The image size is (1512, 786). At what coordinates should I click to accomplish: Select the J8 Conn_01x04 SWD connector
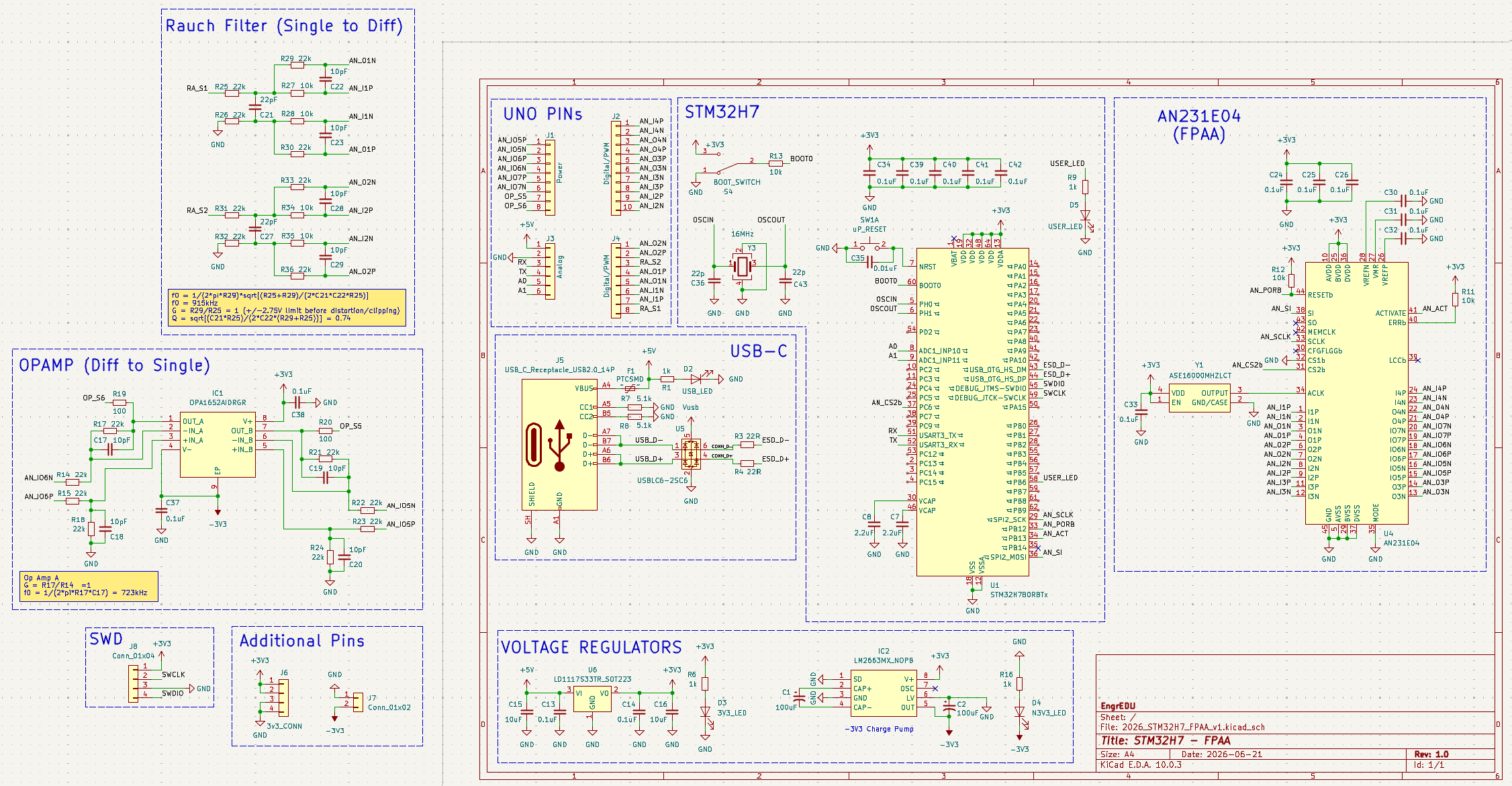click(x=134, y=684)
